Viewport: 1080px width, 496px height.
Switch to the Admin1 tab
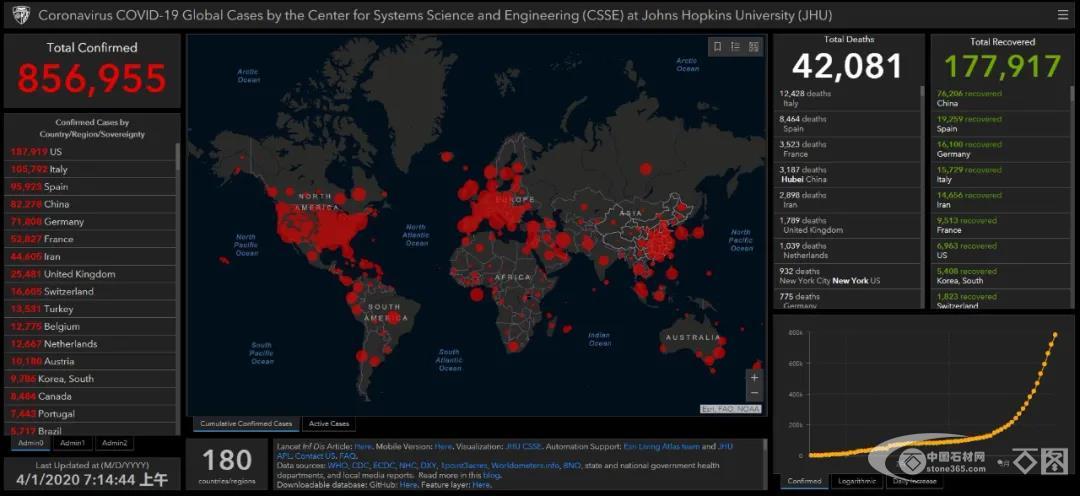click(x=73, y=443)
